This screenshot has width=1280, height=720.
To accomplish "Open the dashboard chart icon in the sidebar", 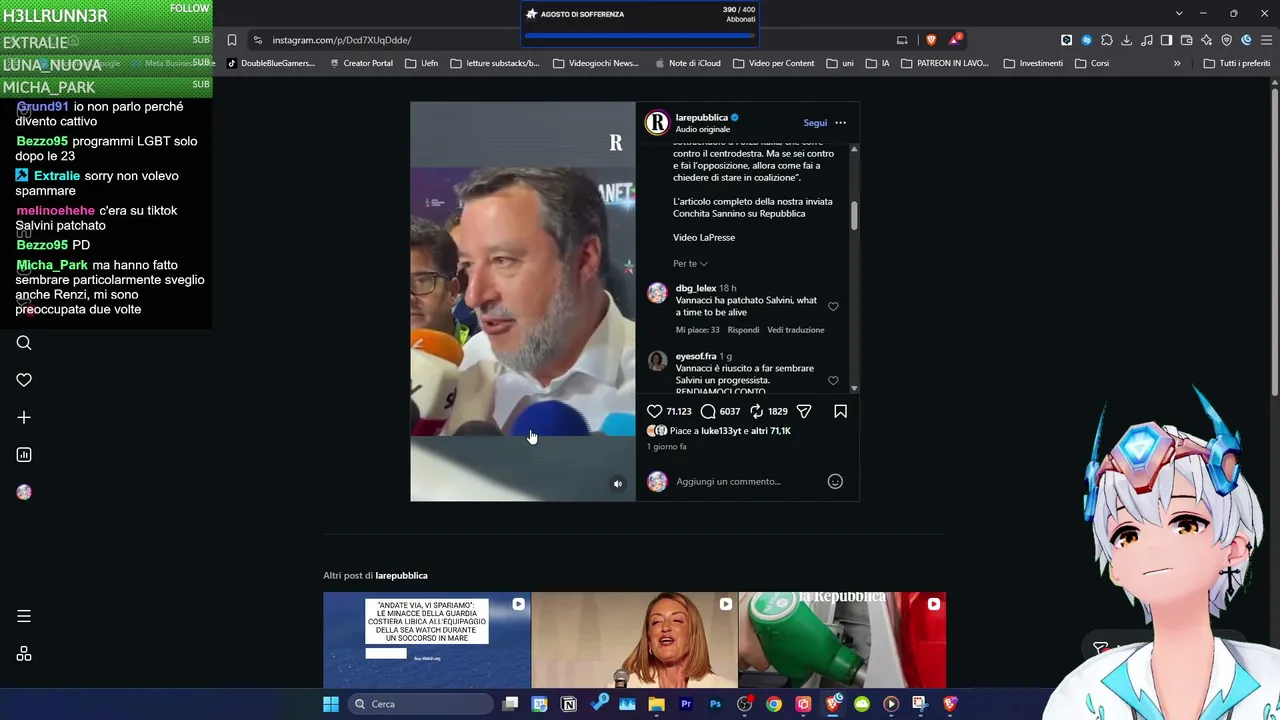I will 24,455.
